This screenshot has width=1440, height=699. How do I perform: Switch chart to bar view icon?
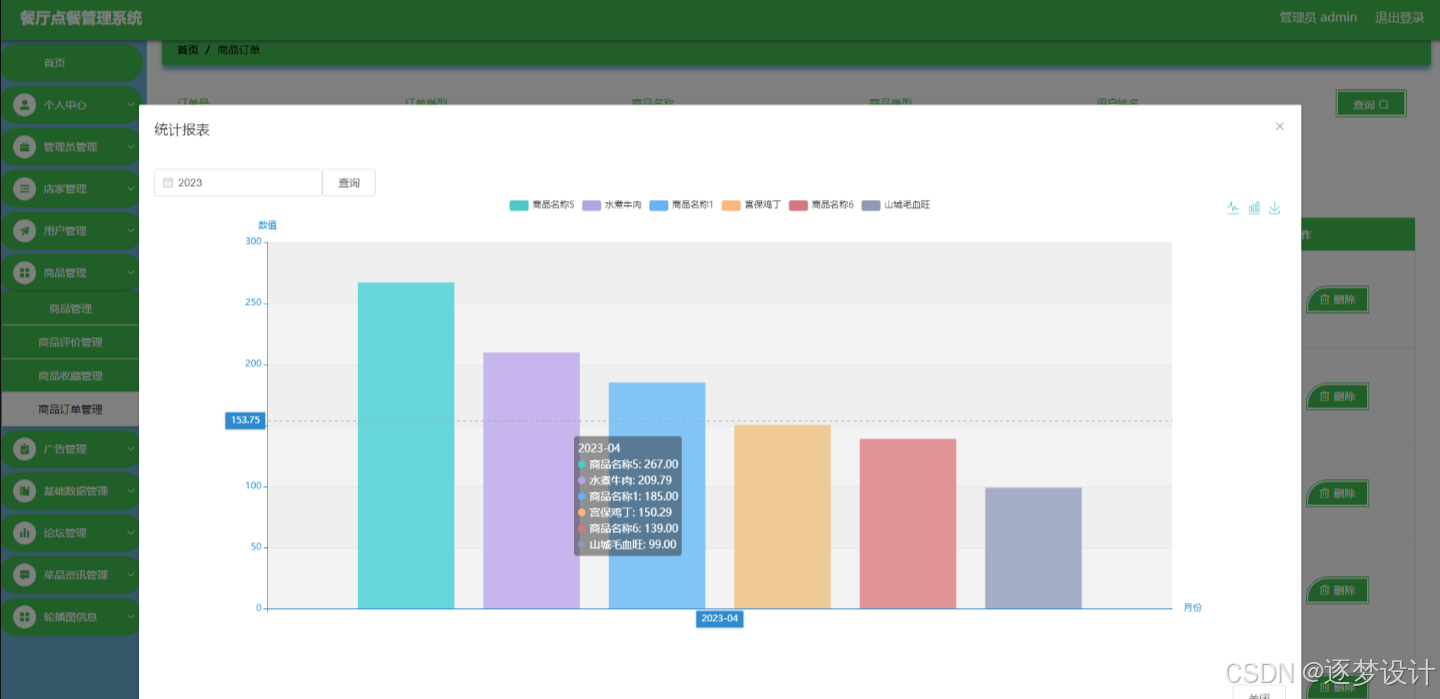[x=1254, y=208]
